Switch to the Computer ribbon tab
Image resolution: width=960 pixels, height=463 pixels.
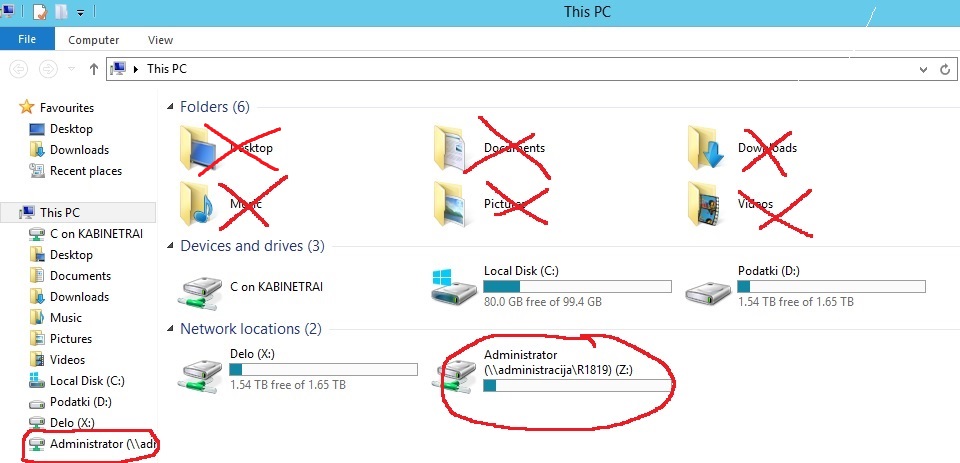tap(94, 40)
